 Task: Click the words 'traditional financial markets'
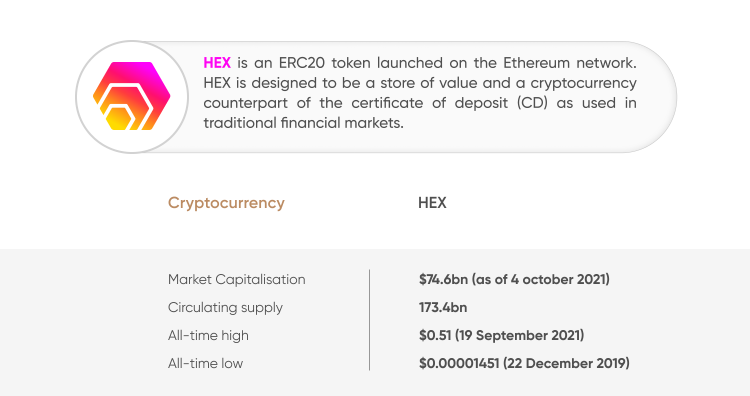(x=302, y=123)
